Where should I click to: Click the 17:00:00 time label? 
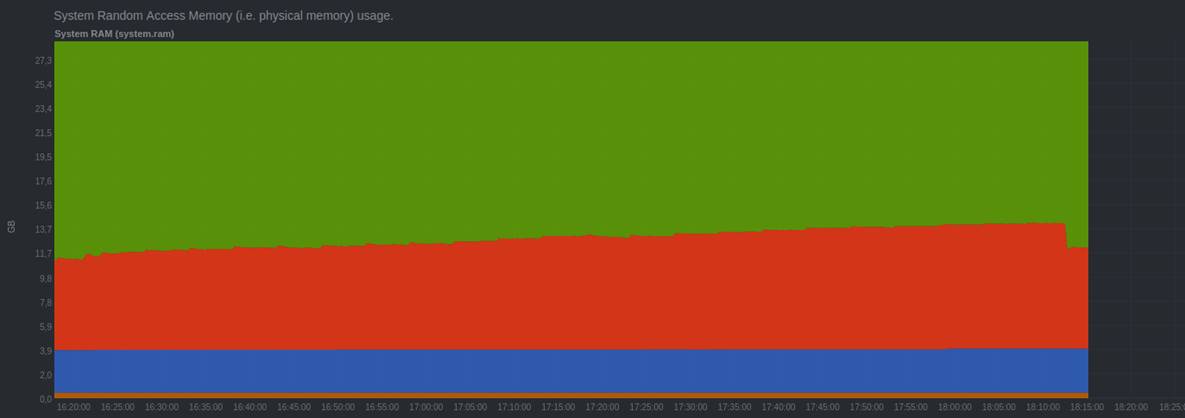pyautogui.click(x=426, y=407)
